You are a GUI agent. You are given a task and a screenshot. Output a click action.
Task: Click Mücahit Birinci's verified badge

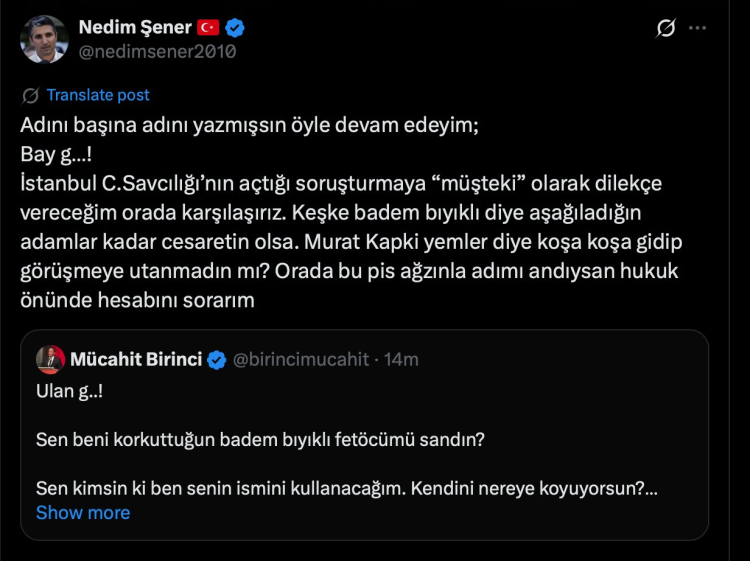[216, 359]
